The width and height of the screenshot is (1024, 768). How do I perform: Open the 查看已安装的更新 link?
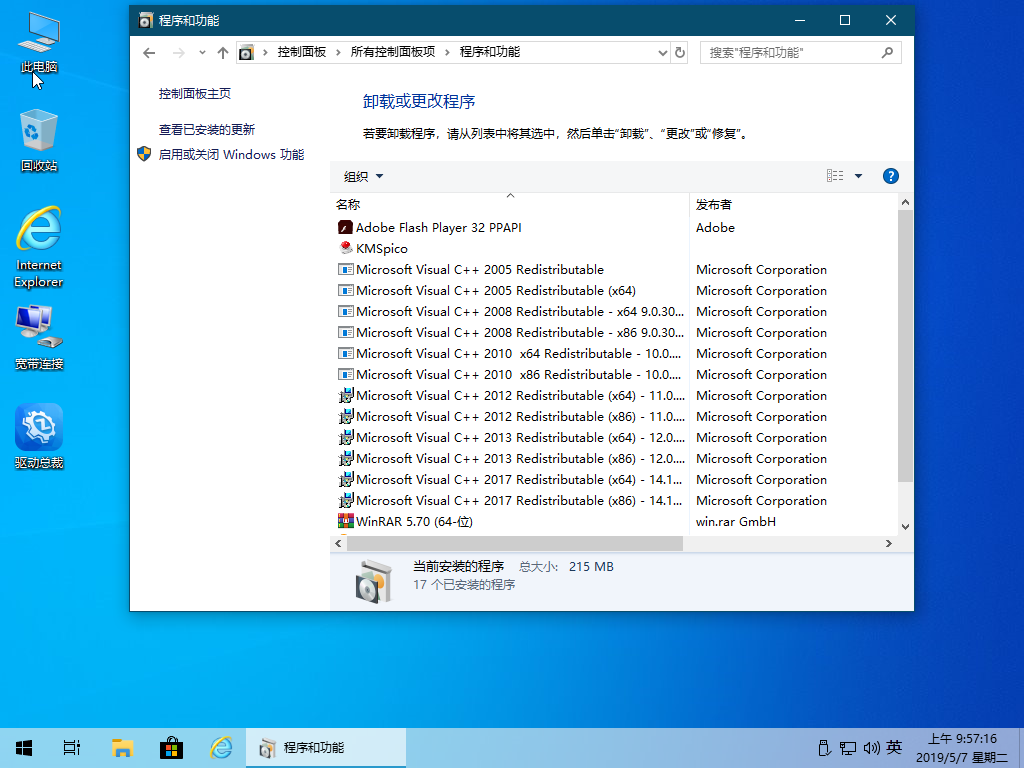(x=206, y=129)
